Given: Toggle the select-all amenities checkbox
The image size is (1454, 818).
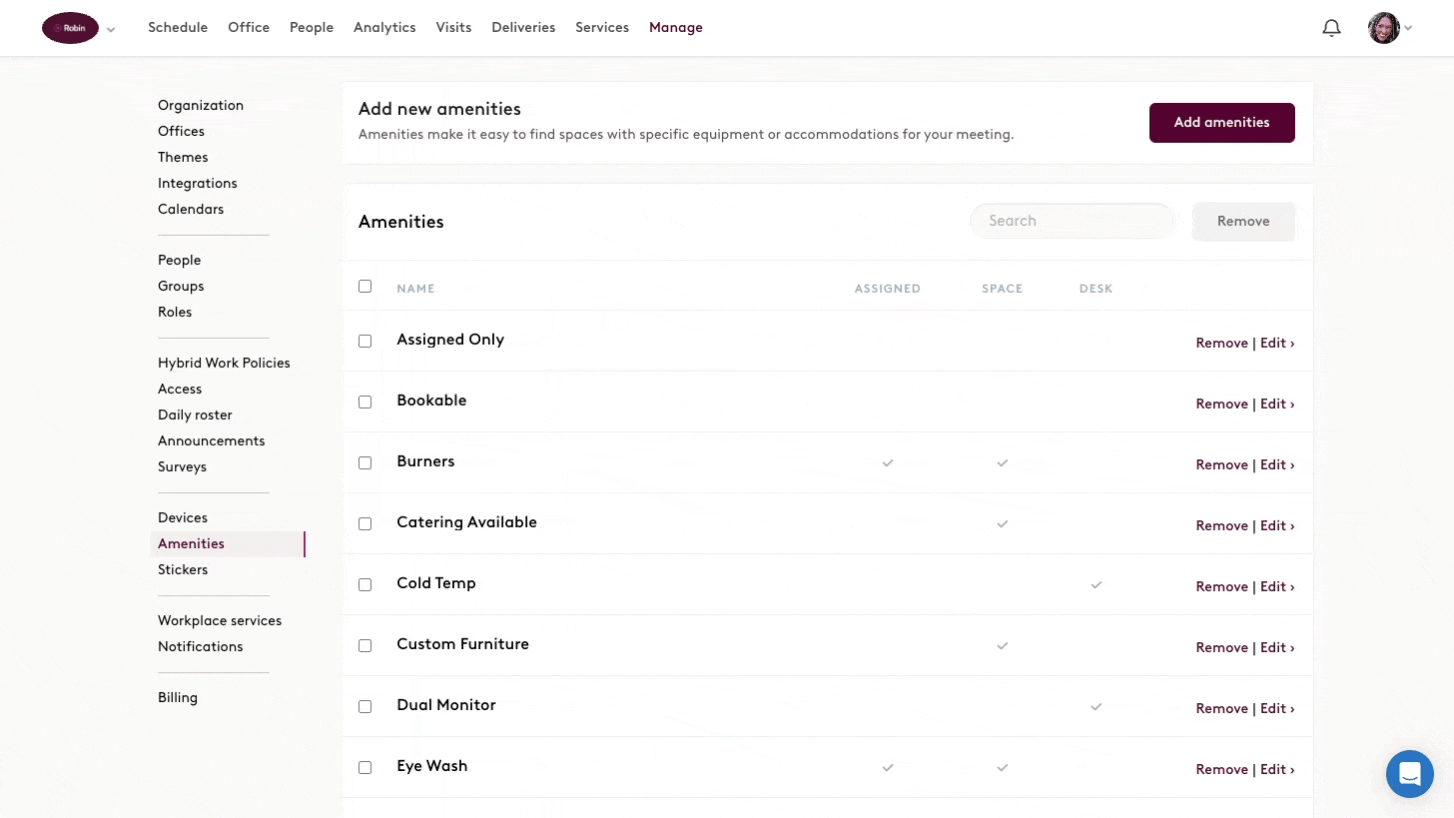Looking at the screenshot, I should (x=365, y=286).
